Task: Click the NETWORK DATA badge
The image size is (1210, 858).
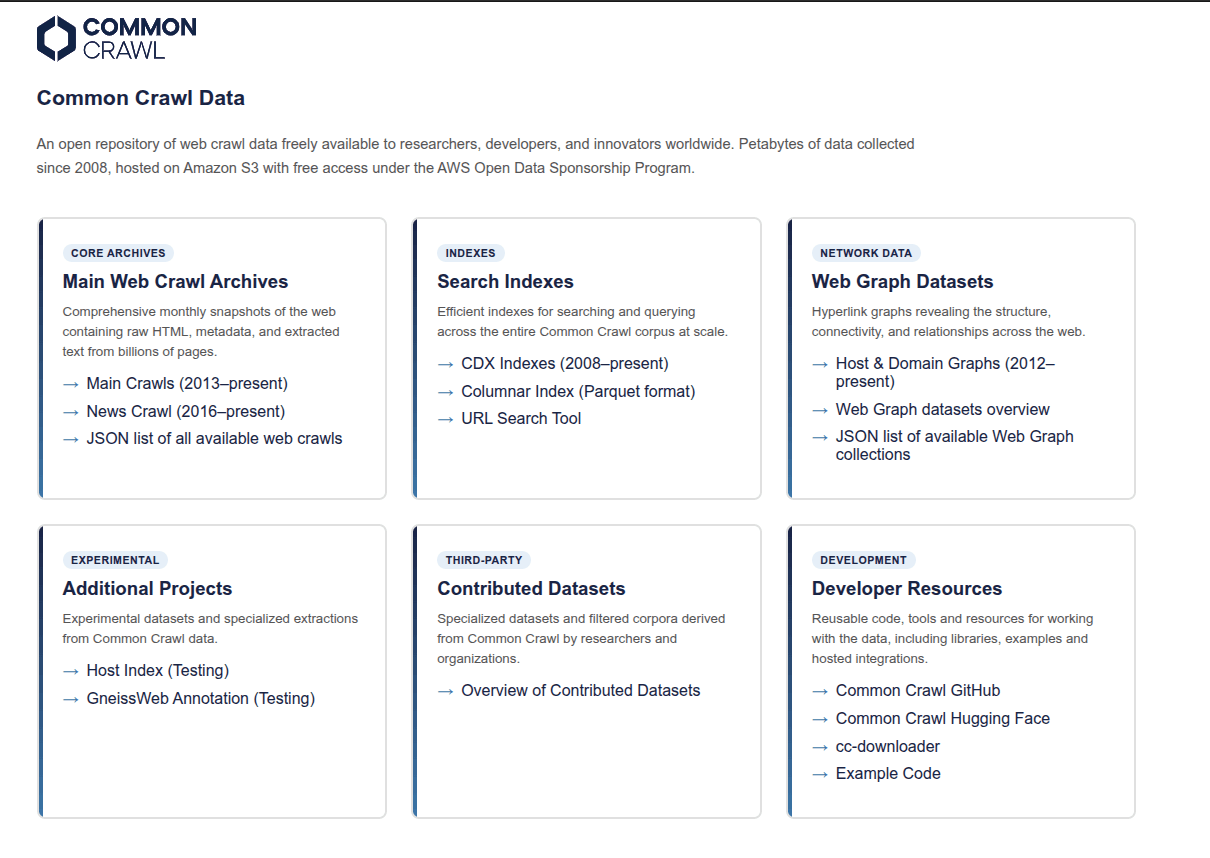Action: tap(866, 253)
